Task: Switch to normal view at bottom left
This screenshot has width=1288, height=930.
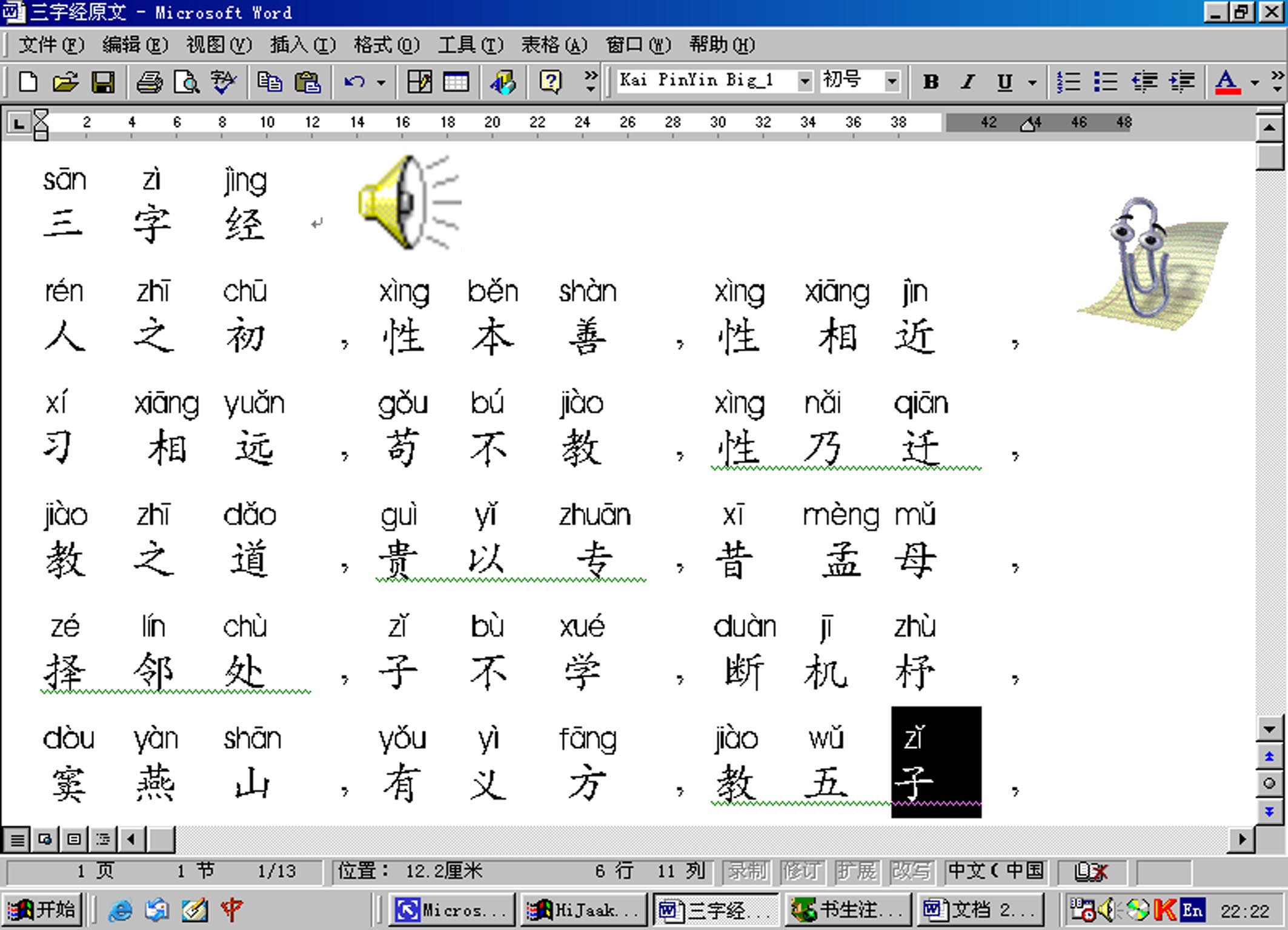Action: [16, 840]
